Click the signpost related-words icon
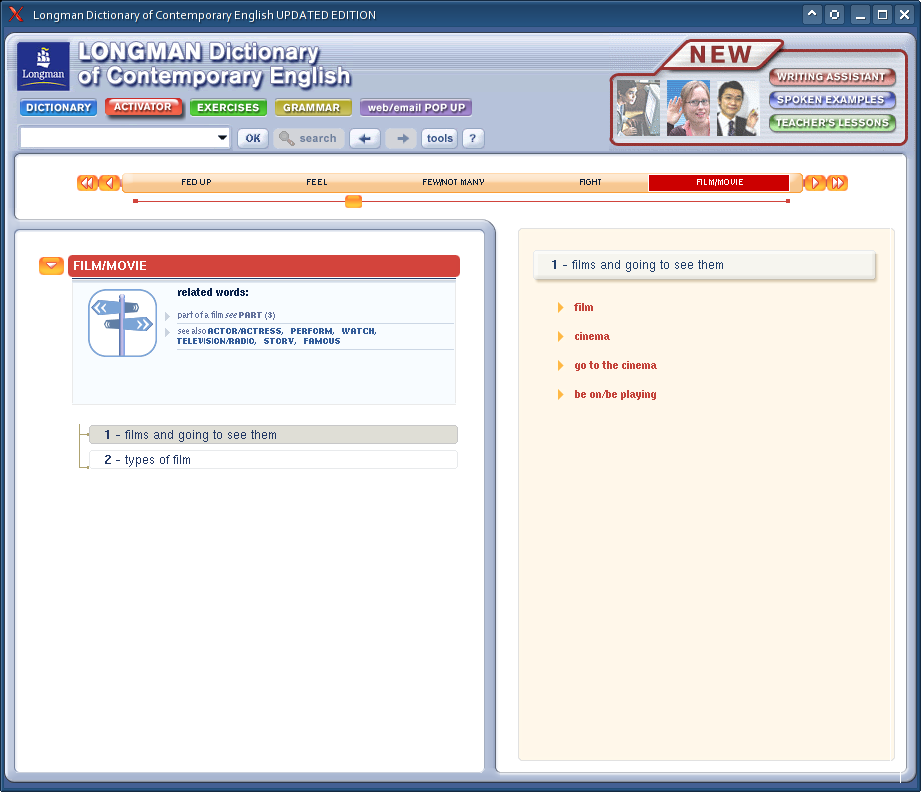Image resolution: width=921 pixels, height=792 pixels. (x=122, y=323)
